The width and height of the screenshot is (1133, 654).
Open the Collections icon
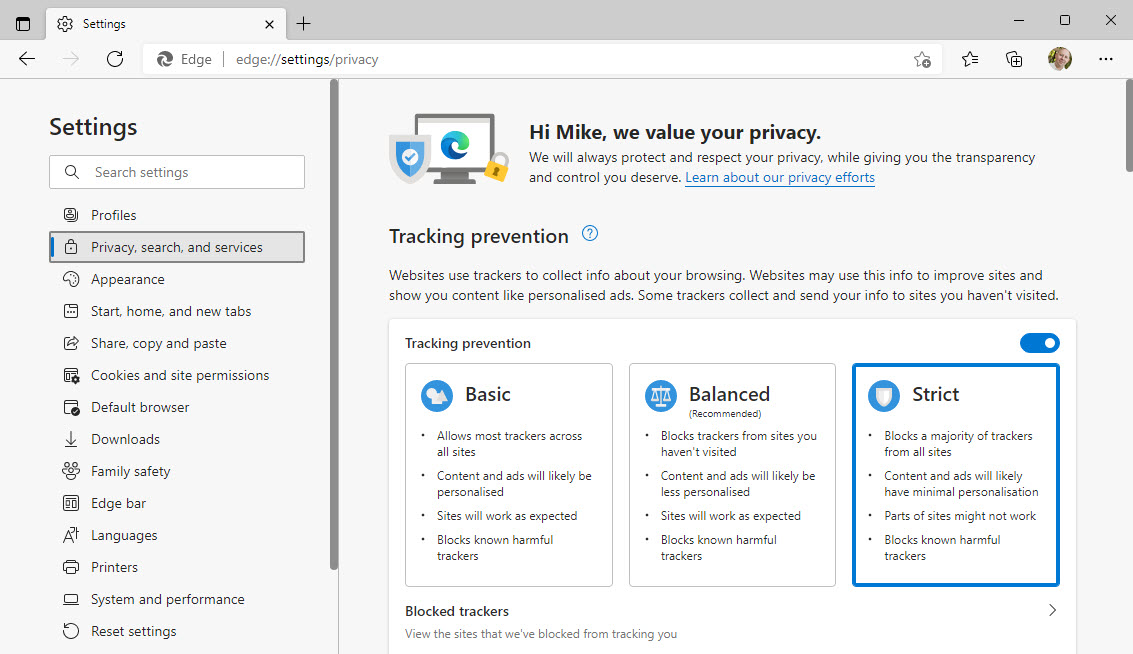pyautogui.click(x=1014, y=59)
